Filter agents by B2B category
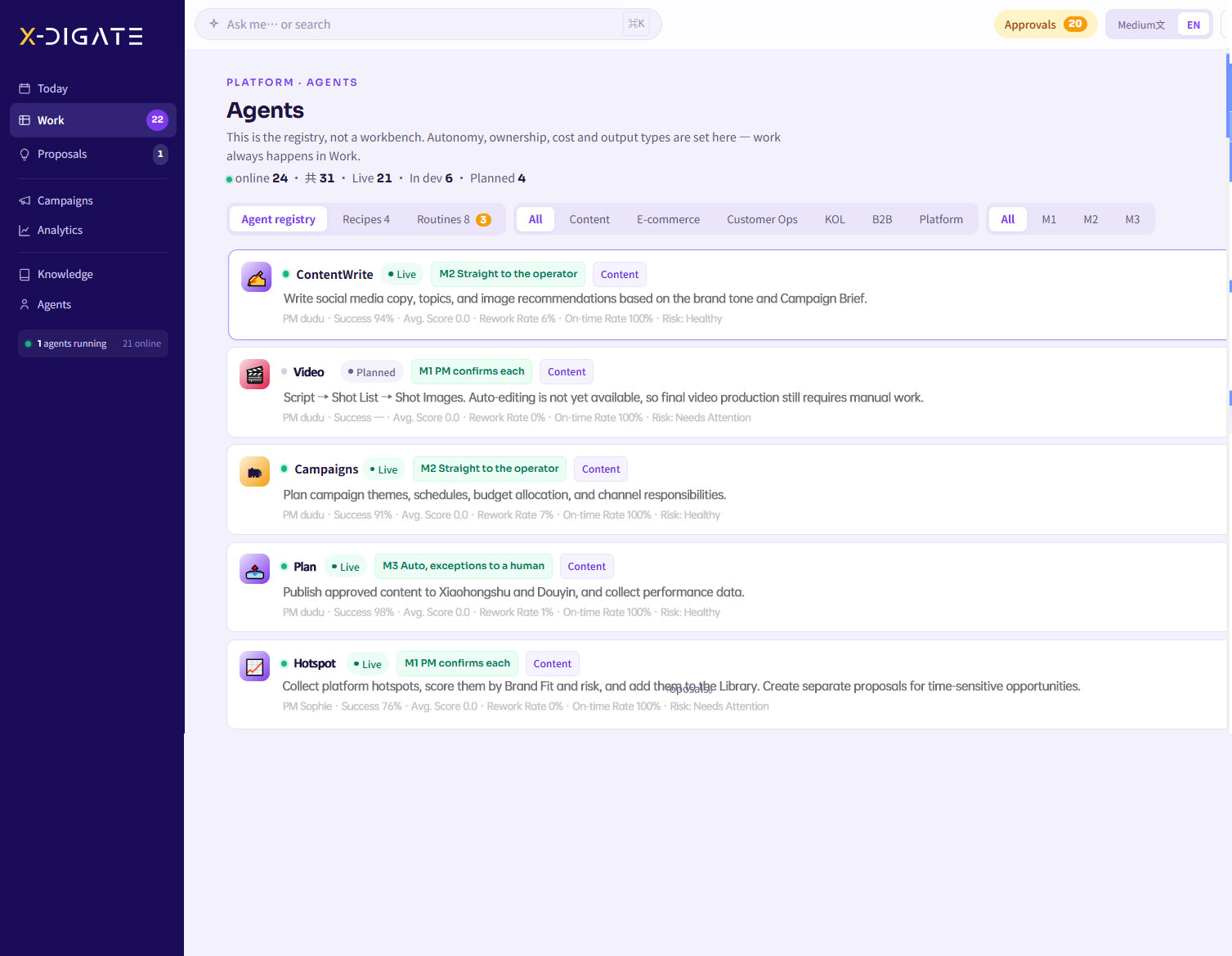The width and height of the screenshot is (1232, 956). (882, 219)
